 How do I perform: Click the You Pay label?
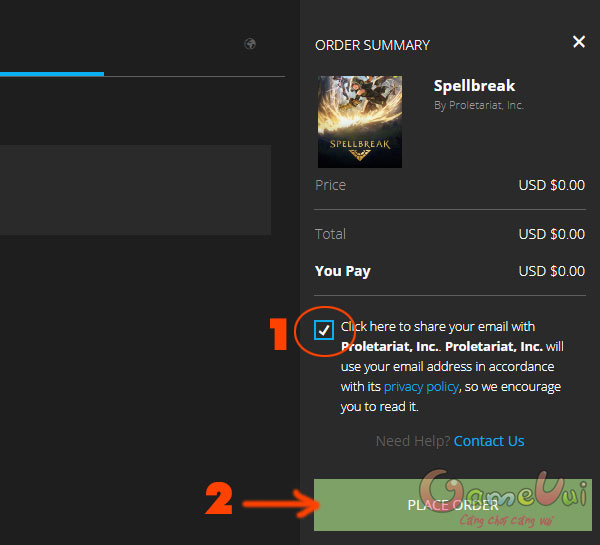pos(342,271)
